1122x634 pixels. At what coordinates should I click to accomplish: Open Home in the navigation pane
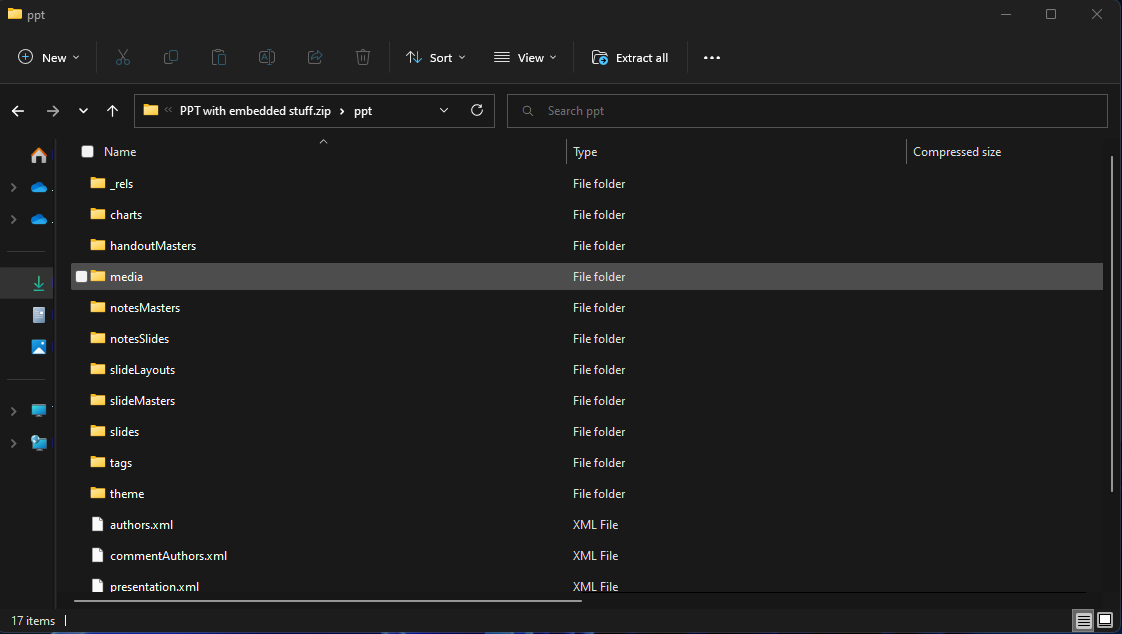point(39,155)
